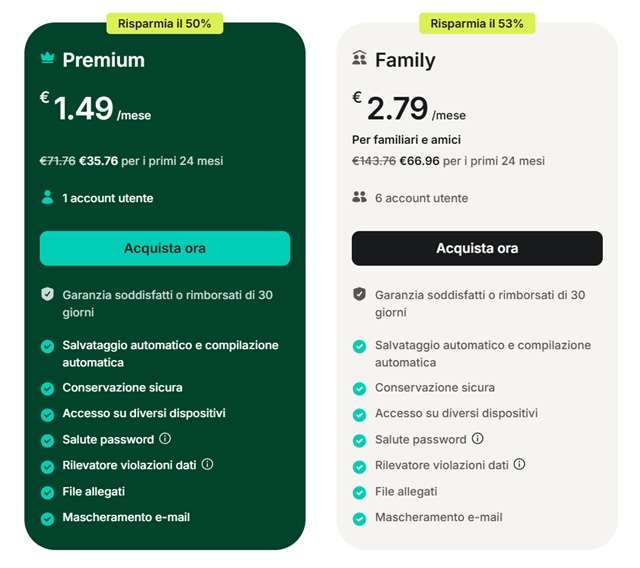This screenshot has width=640, height=568.
Task: Click Accesso su diversi dispositivi in Family
Action: tap(456, 413)
